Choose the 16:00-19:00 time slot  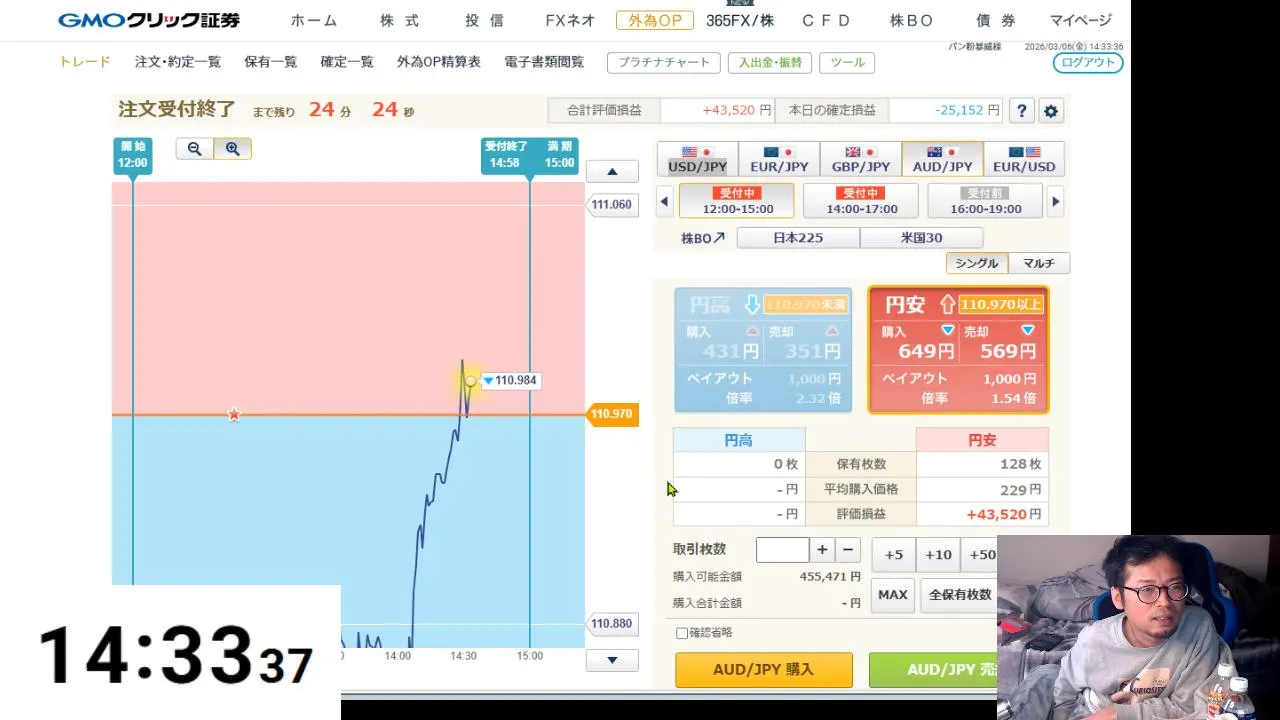point(985,201)
